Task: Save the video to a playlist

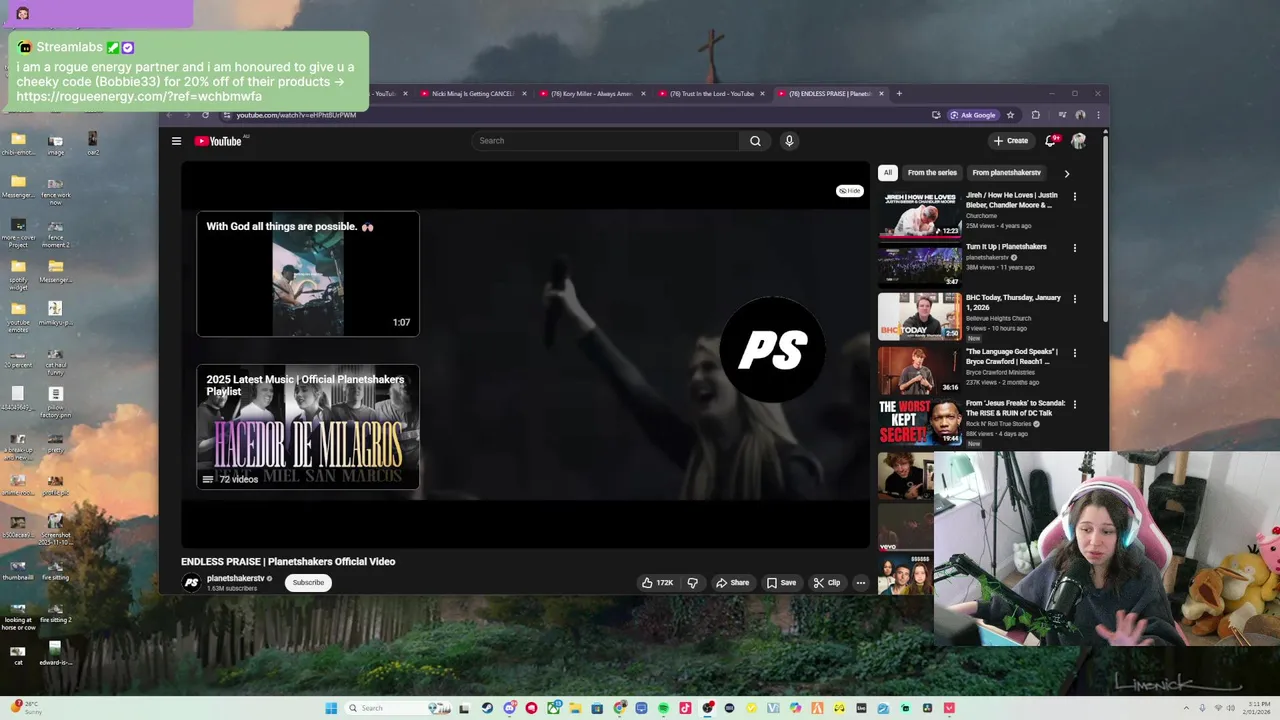Action: click(781, 582)
